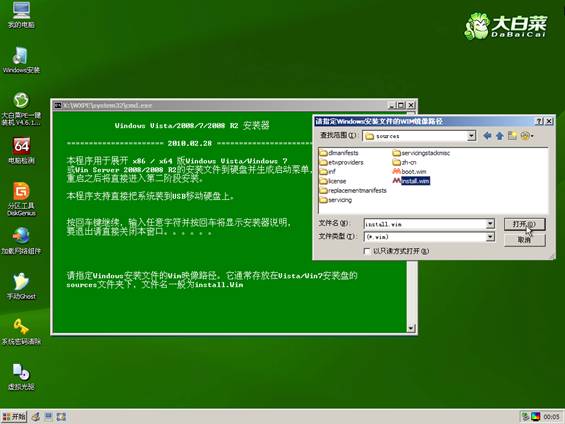Click the 取消 button
Image resolution: width=565 pixels, height=424 pixels.
524,240
